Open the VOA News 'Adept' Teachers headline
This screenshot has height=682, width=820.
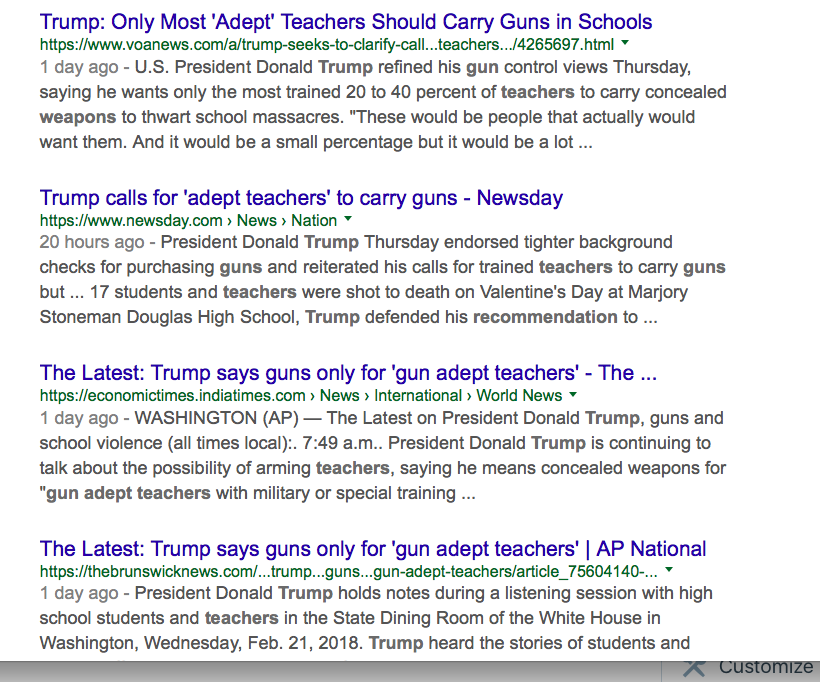coord(345,22)
